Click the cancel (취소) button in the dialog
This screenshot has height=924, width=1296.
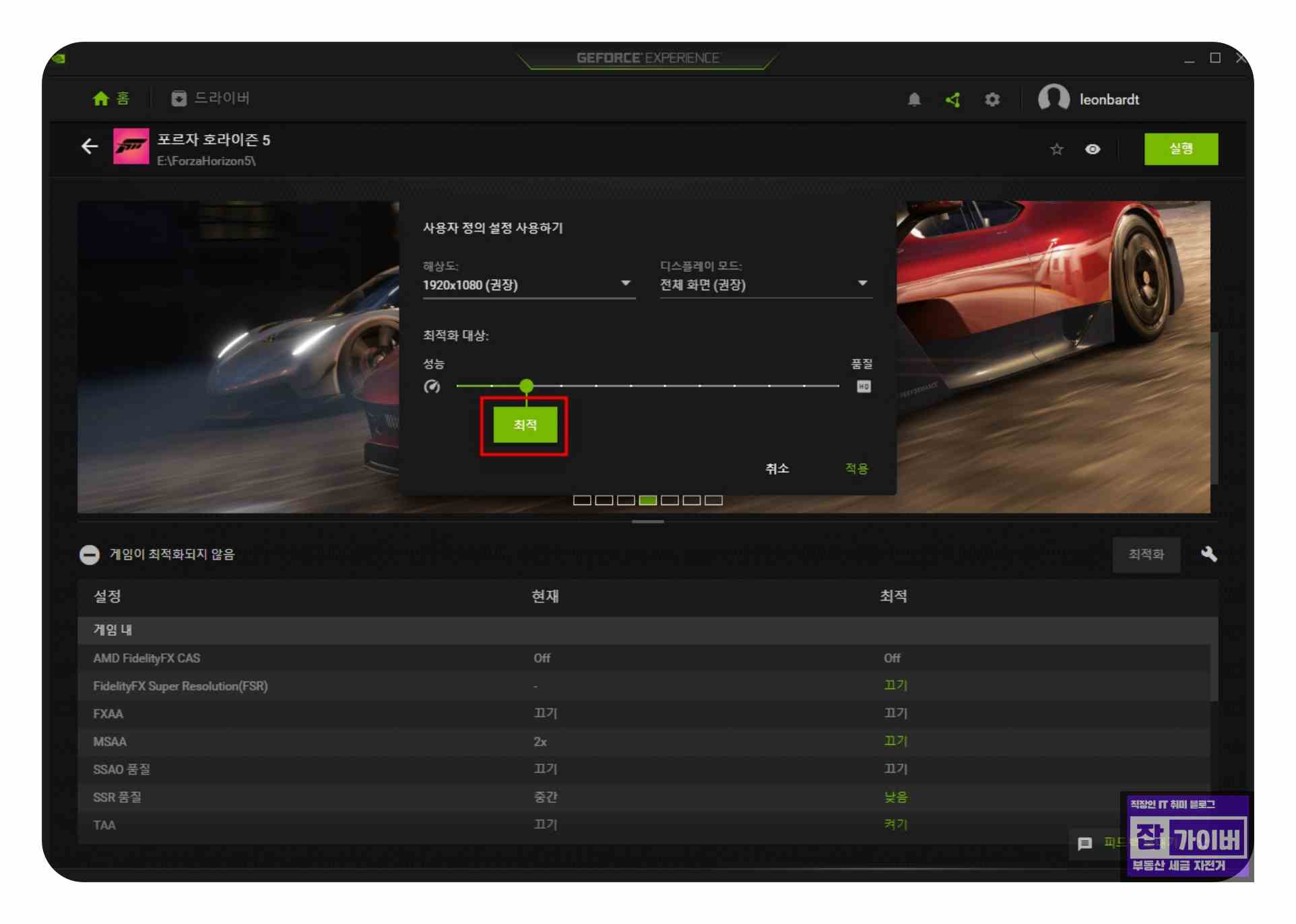click(x=777, y=468)
